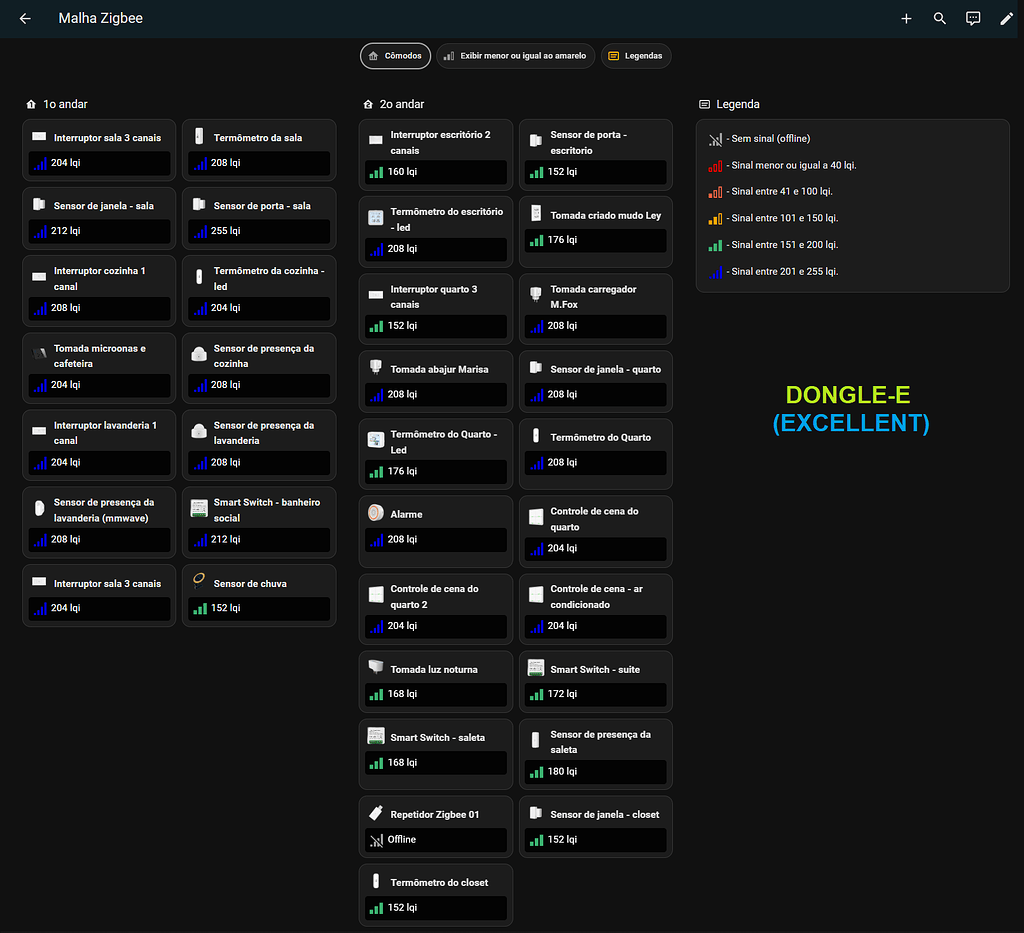Viewport: 1024px width, 933px height.
Task: Click the back arrow in header
Action: tap(25, 19)
